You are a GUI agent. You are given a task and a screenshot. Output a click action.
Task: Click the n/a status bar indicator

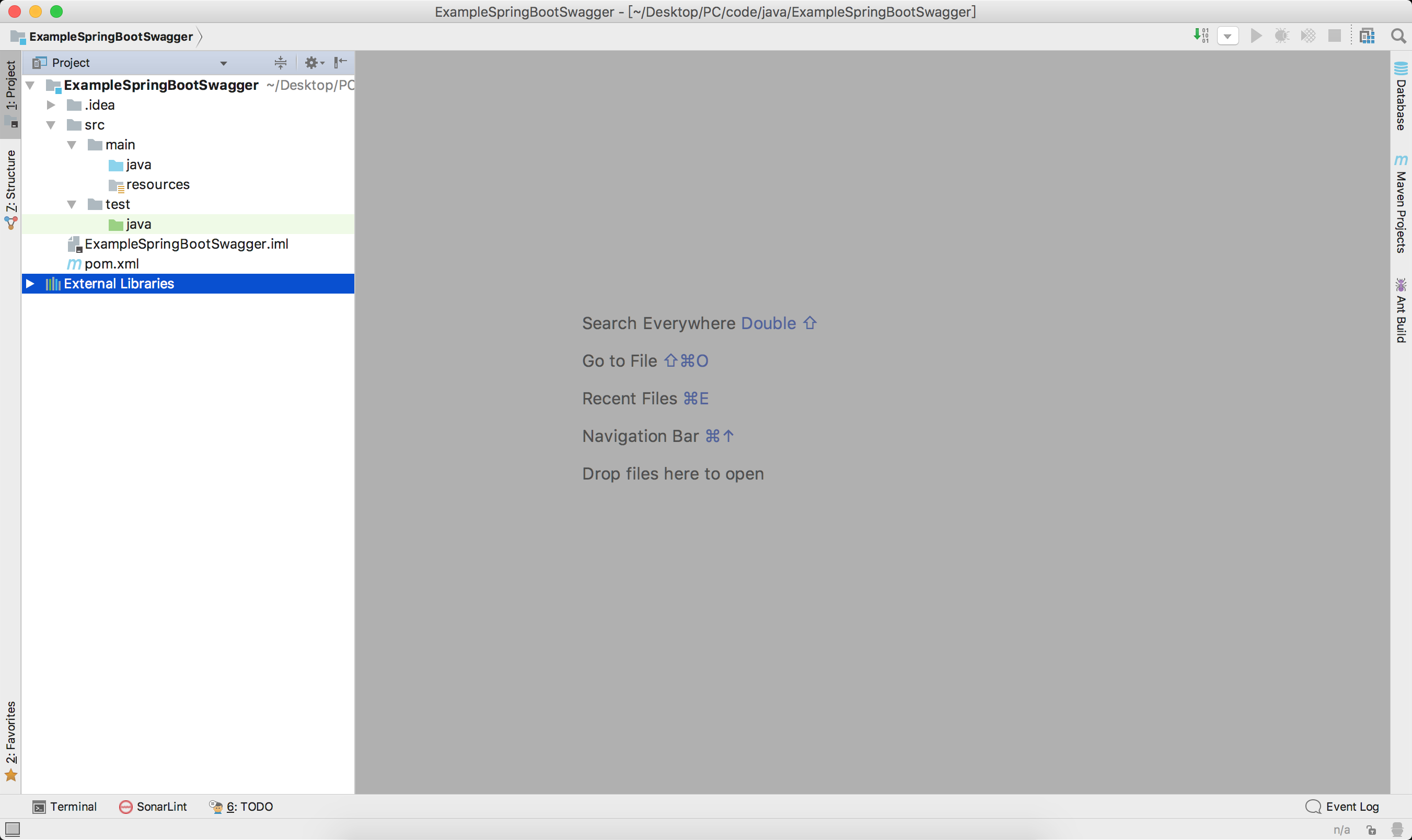click(x=1341, y=831)
